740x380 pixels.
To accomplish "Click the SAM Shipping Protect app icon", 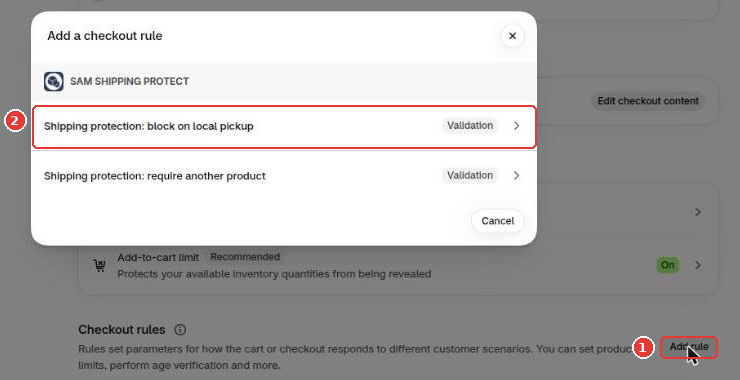I will (x=54, y=81).
